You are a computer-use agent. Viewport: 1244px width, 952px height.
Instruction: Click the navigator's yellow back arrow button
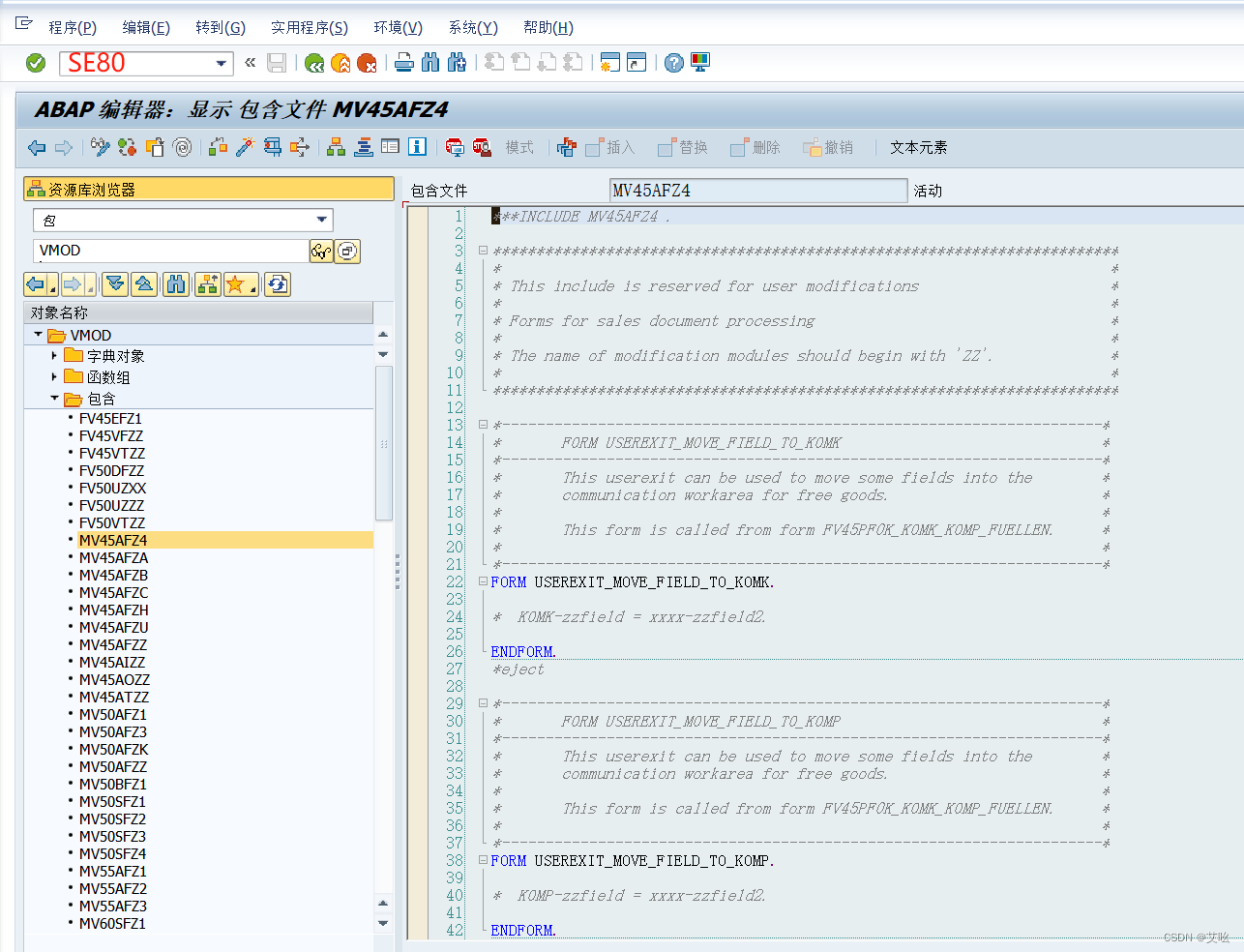click(36, 284)
